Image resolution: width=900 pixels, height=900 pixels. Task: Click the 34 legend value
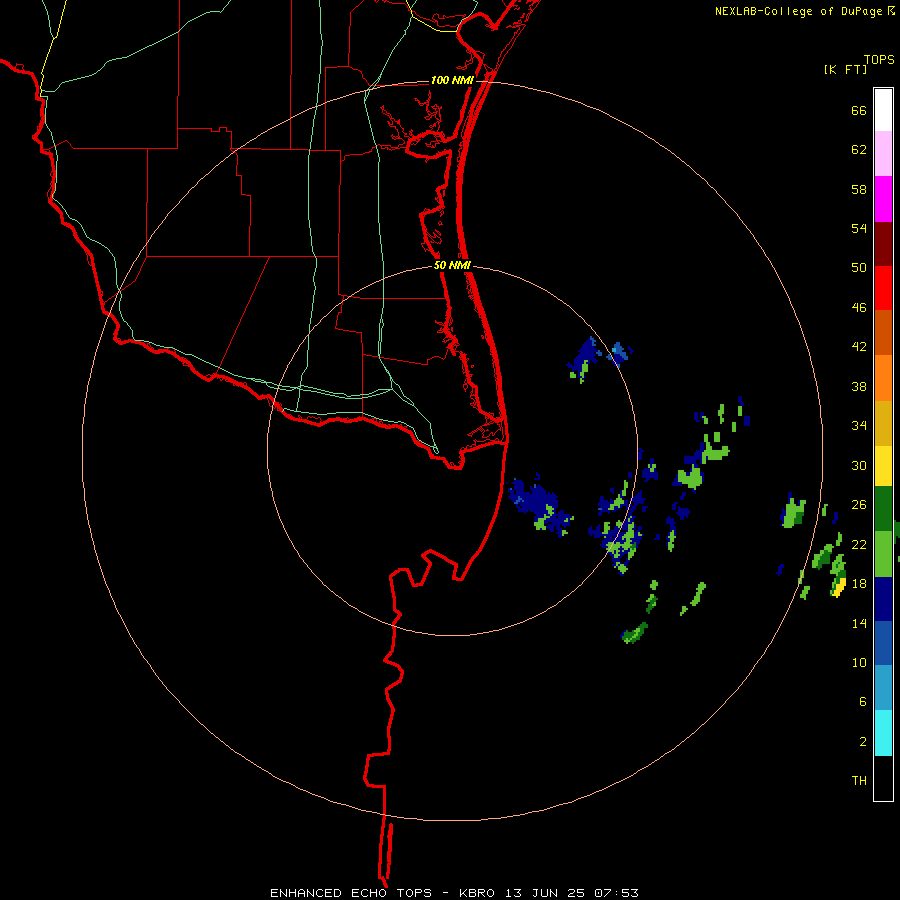[x=859, y=426]
